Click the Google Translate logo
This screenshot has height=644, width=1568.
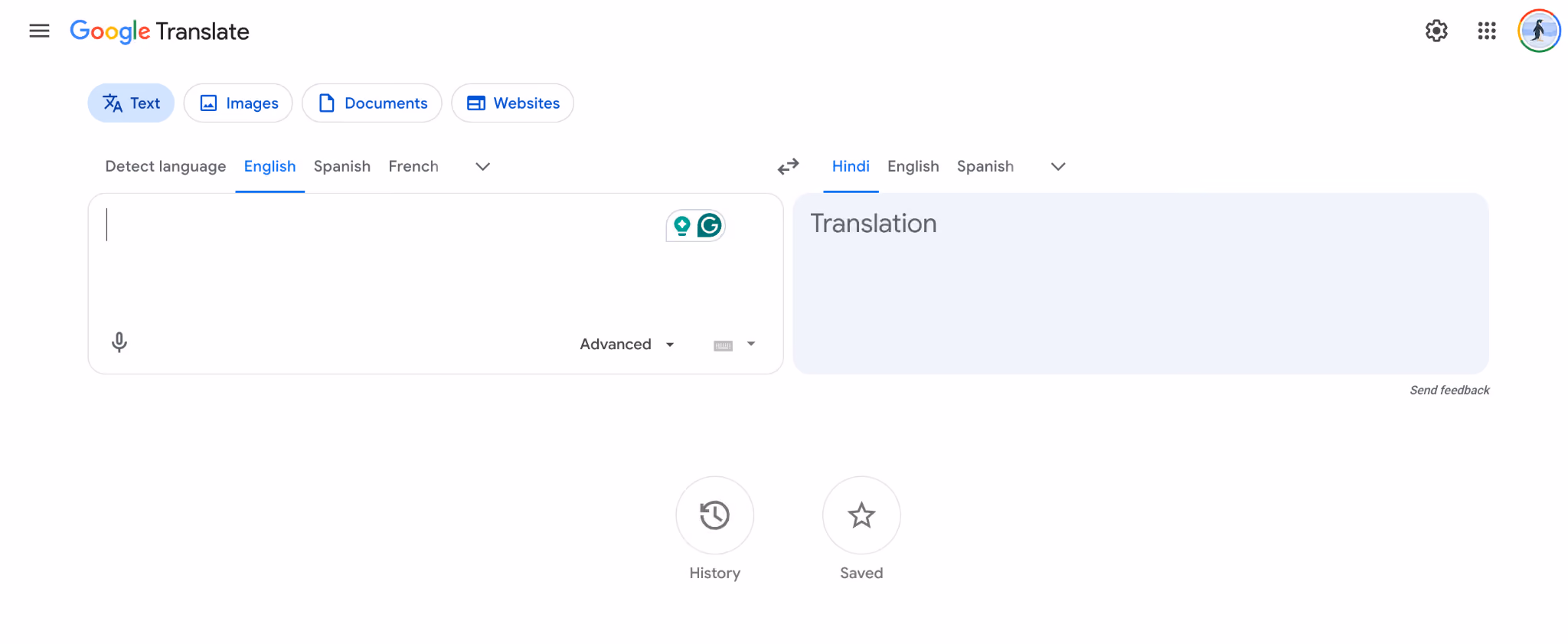tap(159, 31)
